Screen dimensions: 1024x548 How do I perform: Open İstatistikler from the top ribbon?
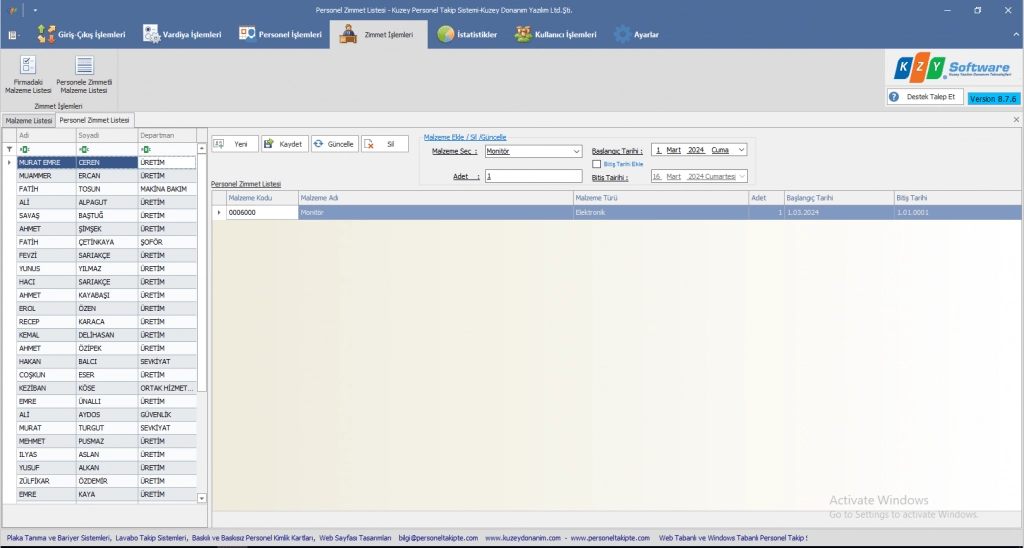click(x=467, y=34)
